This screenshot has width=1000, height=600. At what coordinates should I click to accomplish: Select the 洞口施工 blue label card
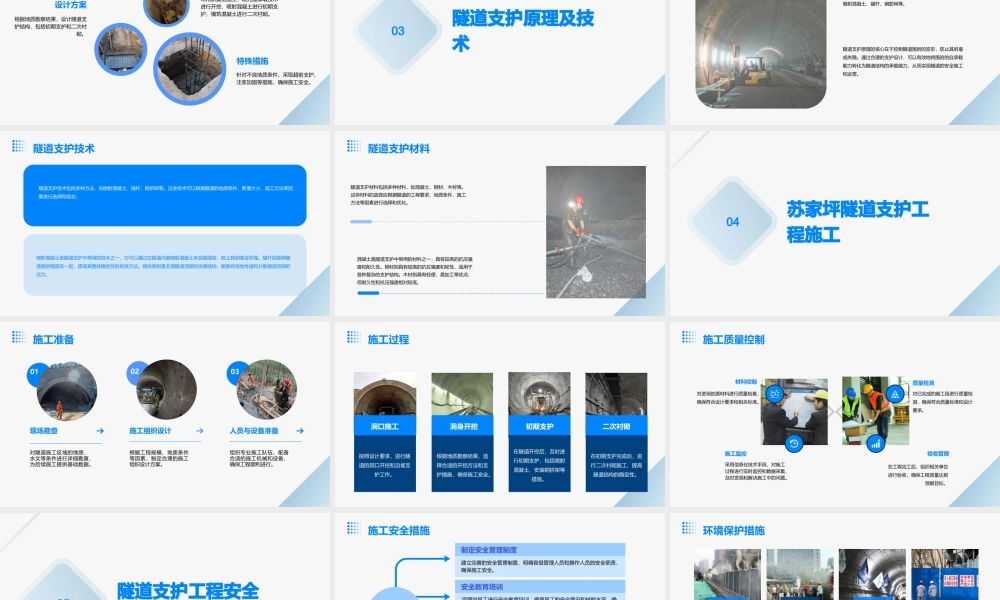(385, 426)
